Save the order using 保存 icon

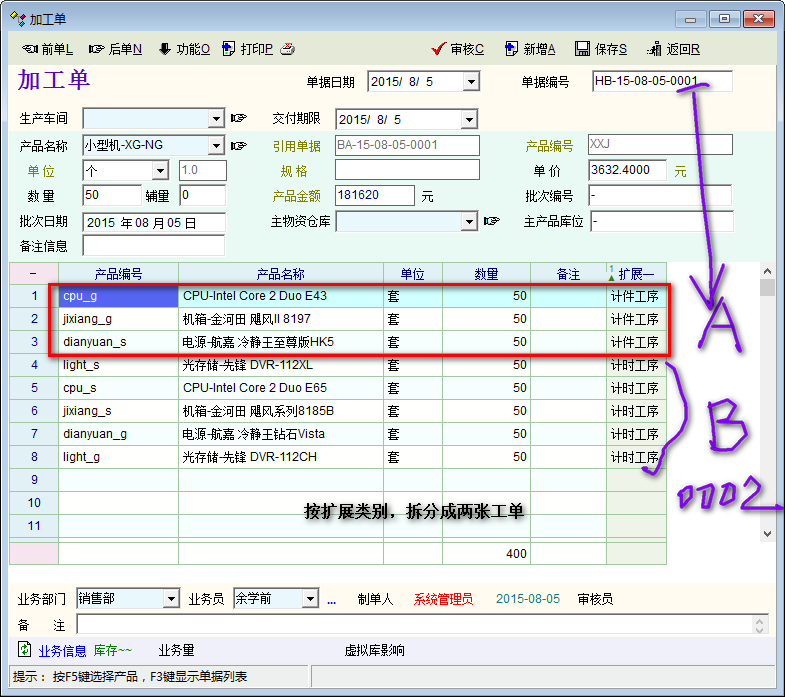click(x=582, y=49)
